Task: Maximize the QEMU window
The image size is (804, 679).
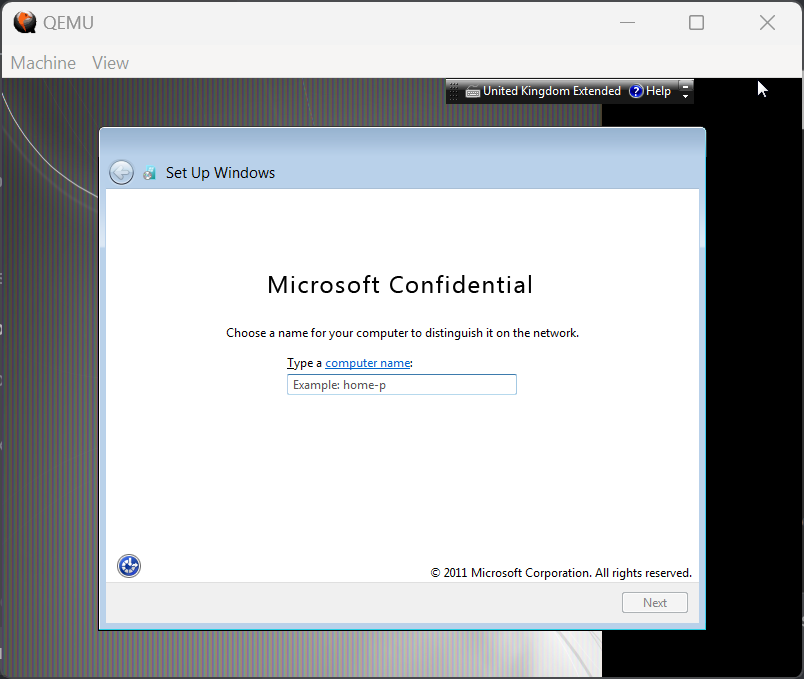Action: coord(696,23)
